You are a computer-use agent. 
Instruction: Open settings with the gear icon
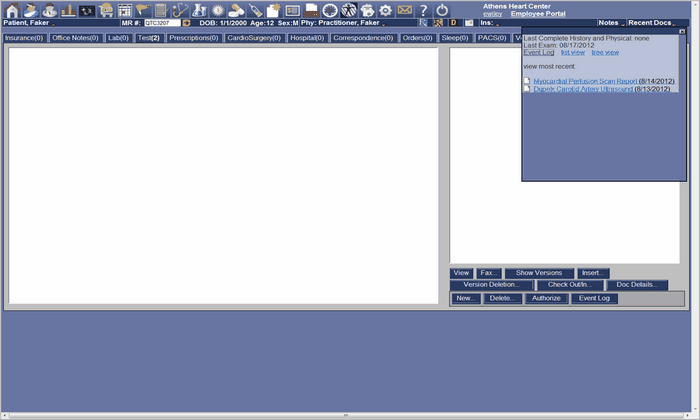click(385, 9)
